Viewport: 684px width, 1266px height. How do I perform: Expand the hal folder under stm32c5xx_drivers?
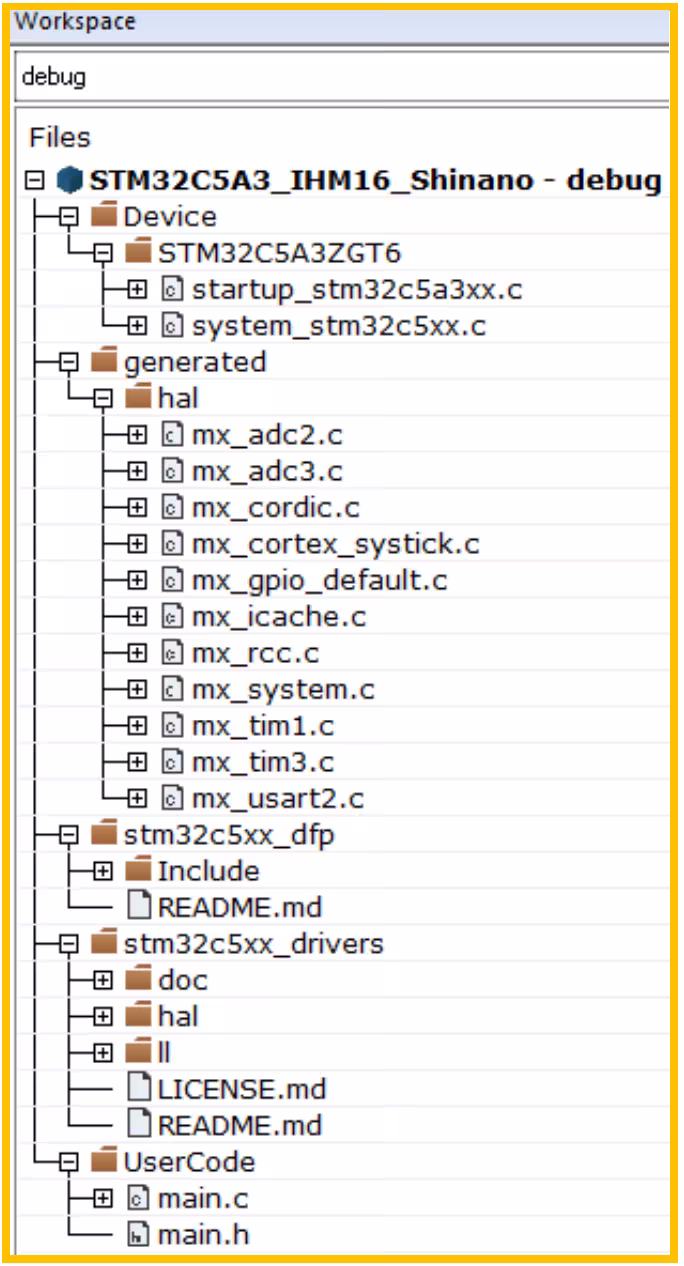click(104, 1016)
